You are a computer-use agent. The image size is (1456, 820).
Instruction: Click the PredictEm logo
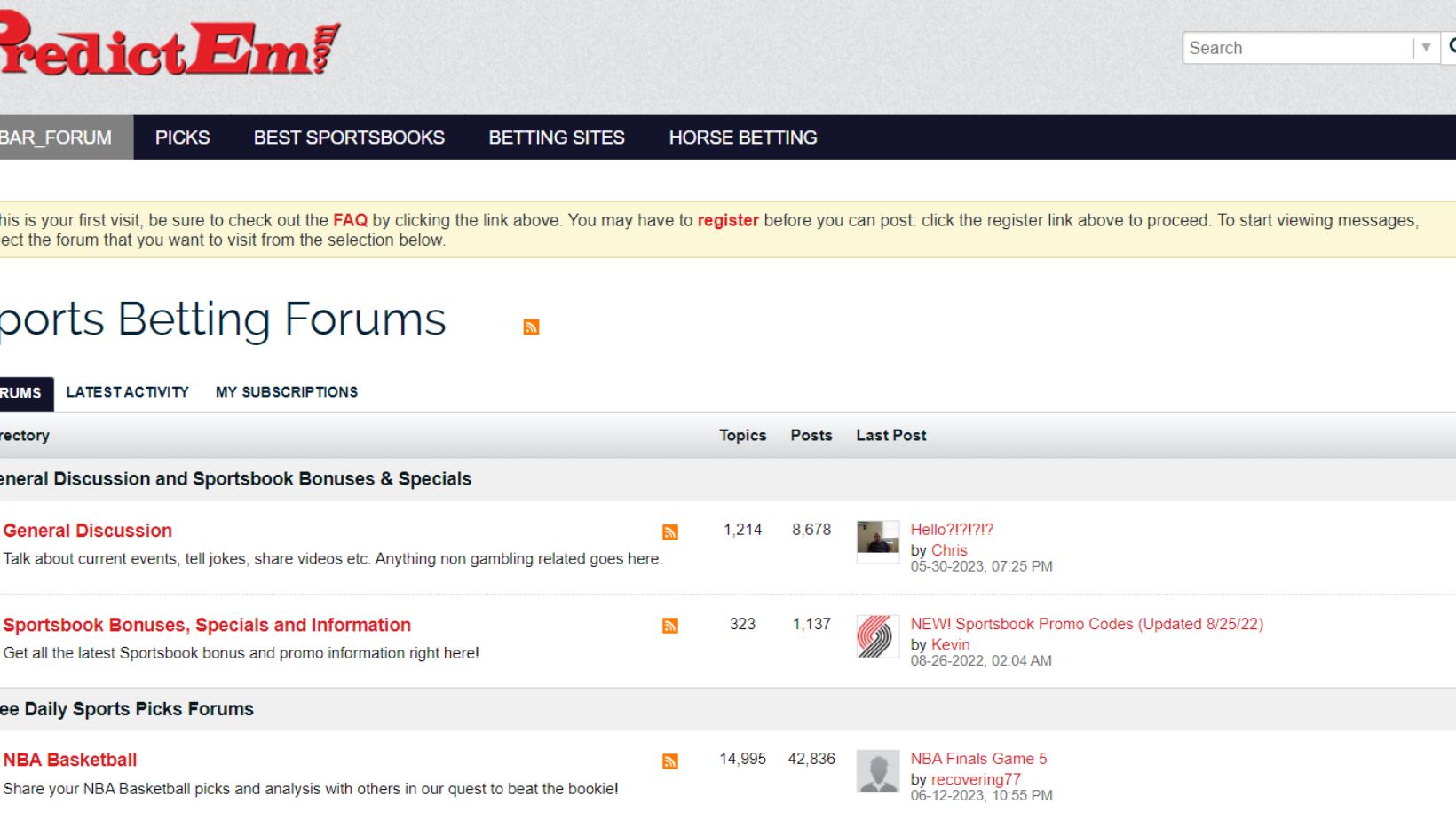click(169, 46)
